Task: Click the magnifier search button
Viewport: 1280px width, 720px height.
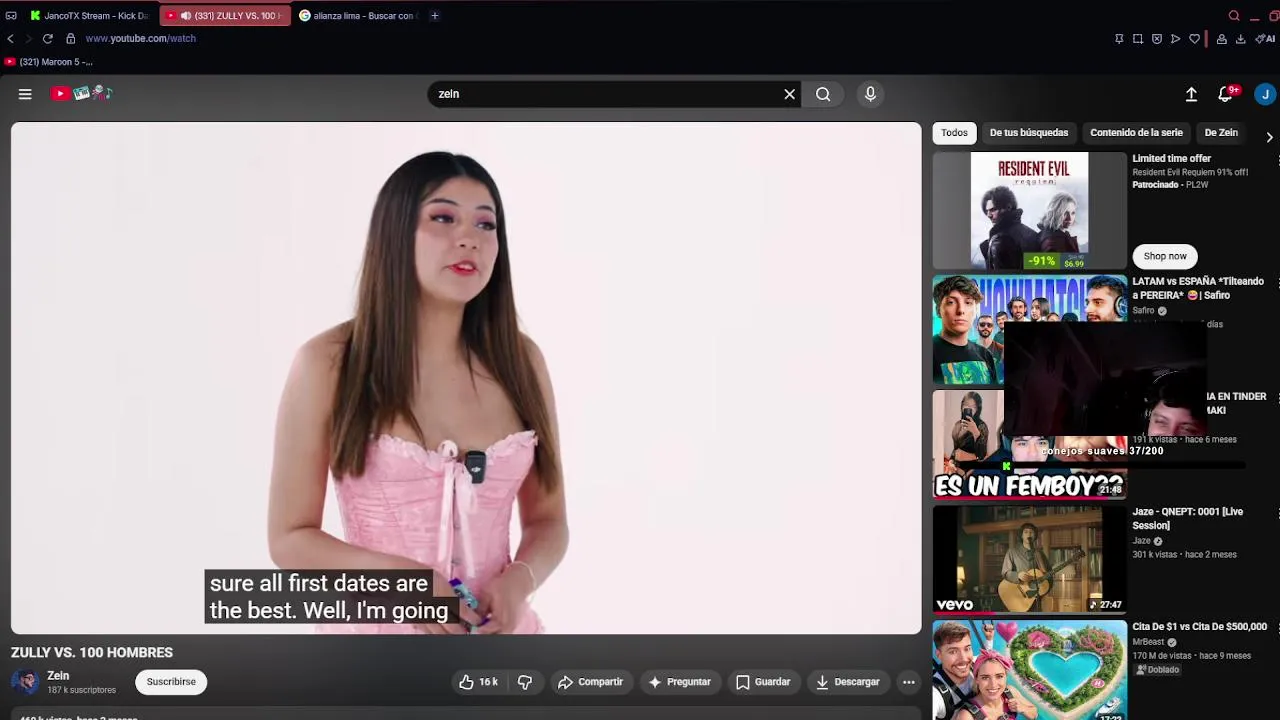Action: [823, 94]
